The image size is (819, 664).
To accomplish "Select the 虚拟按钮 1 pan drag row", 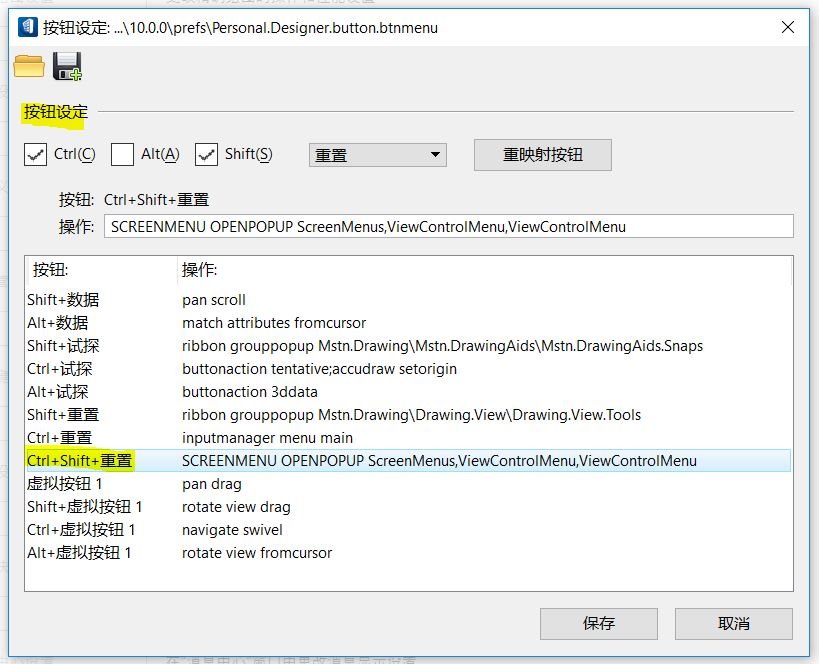I will (x=408, y=484).
